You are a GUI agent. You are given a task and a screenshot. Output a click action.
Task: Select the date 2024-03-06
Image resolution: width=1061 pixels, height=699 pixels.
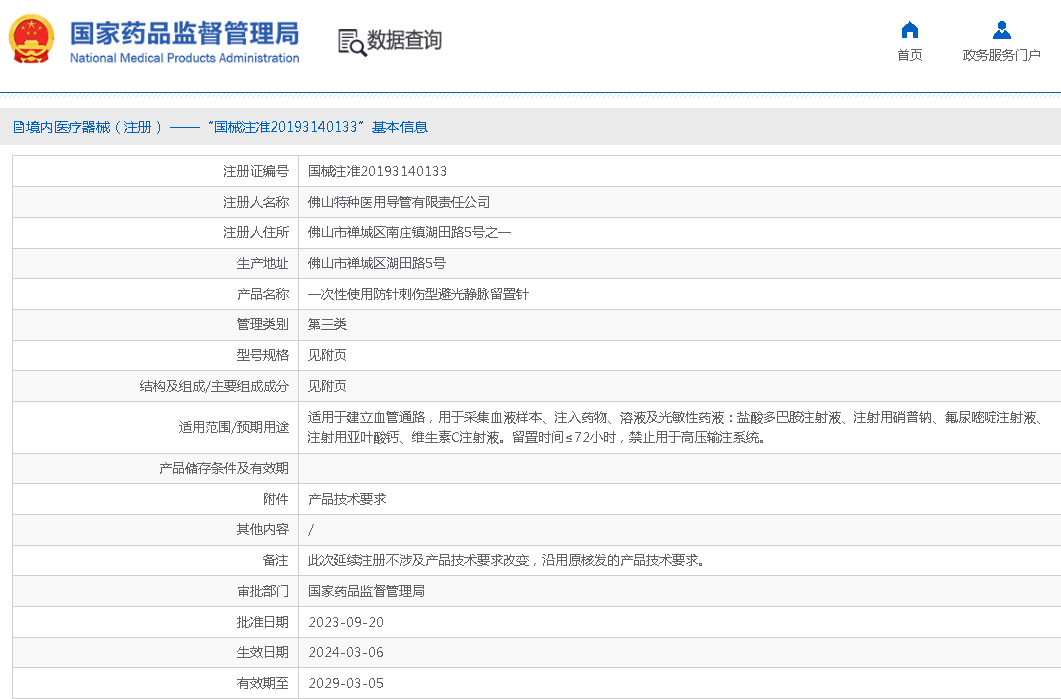346,653
